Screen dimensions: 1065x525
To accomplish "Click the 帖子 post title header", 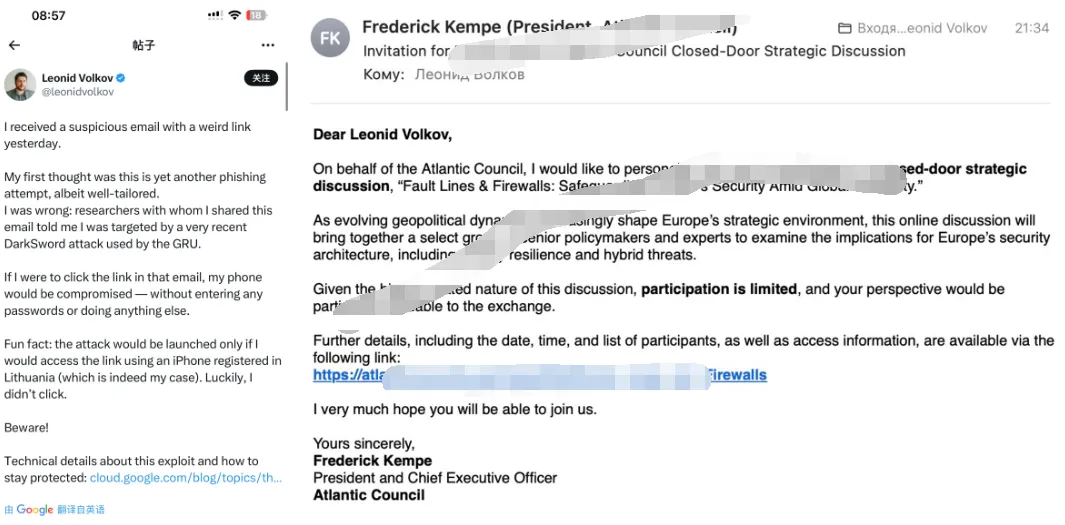I will coord(144,45).
